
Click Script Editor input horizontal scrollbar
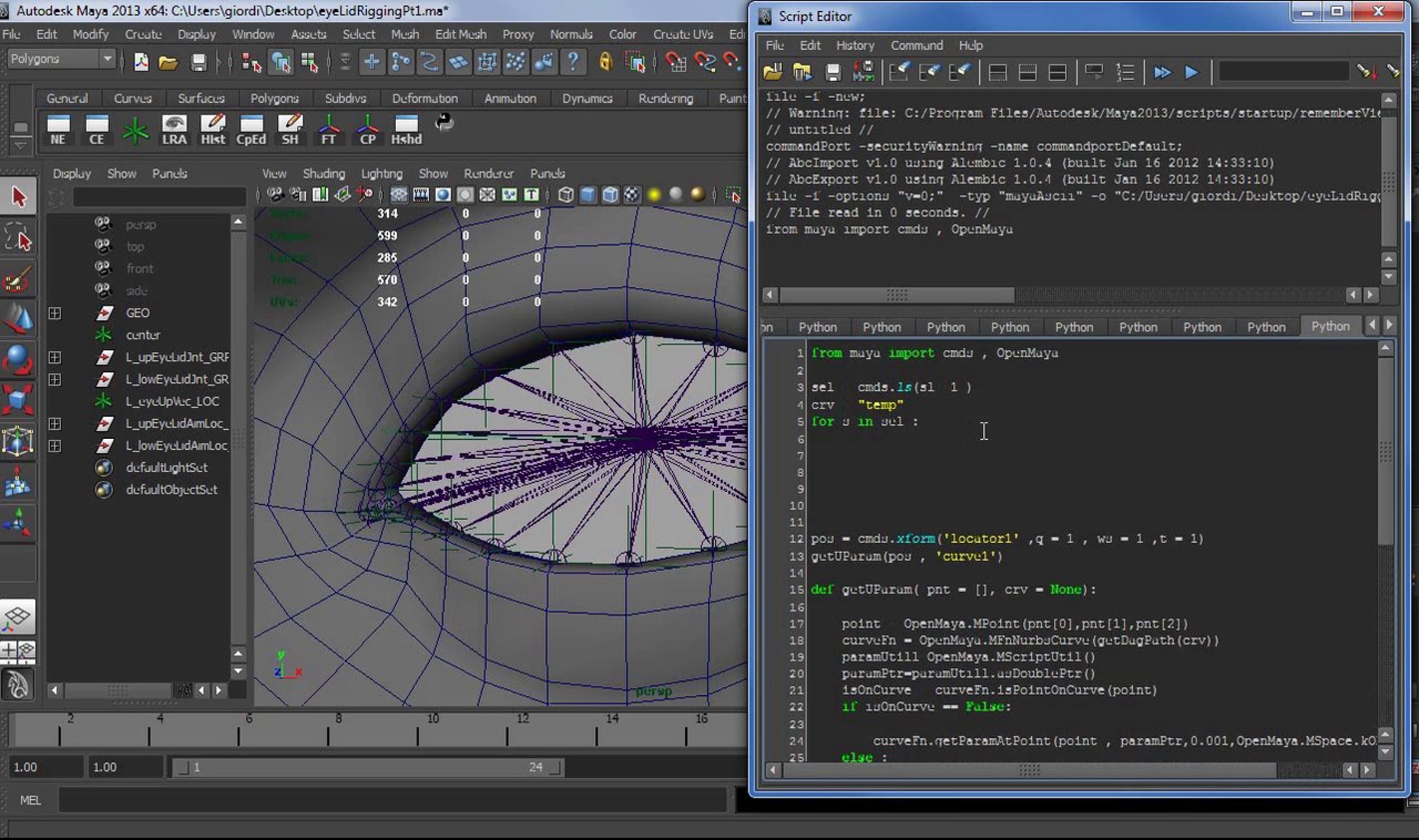(1029, 770)
